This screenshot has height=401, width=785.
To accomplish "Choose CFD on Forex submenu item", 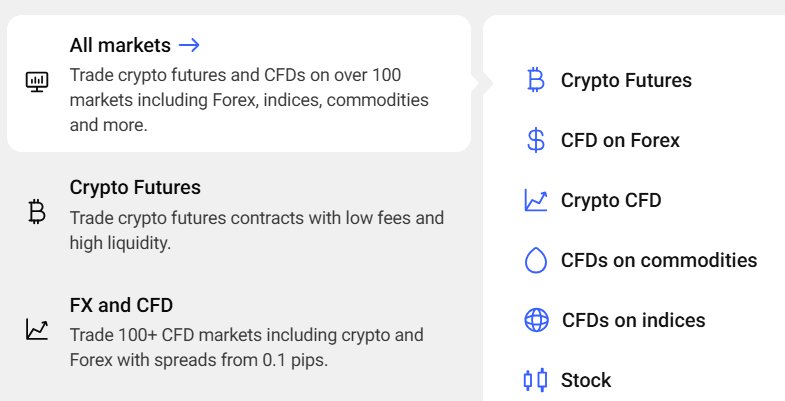I will tap(620, 140).
